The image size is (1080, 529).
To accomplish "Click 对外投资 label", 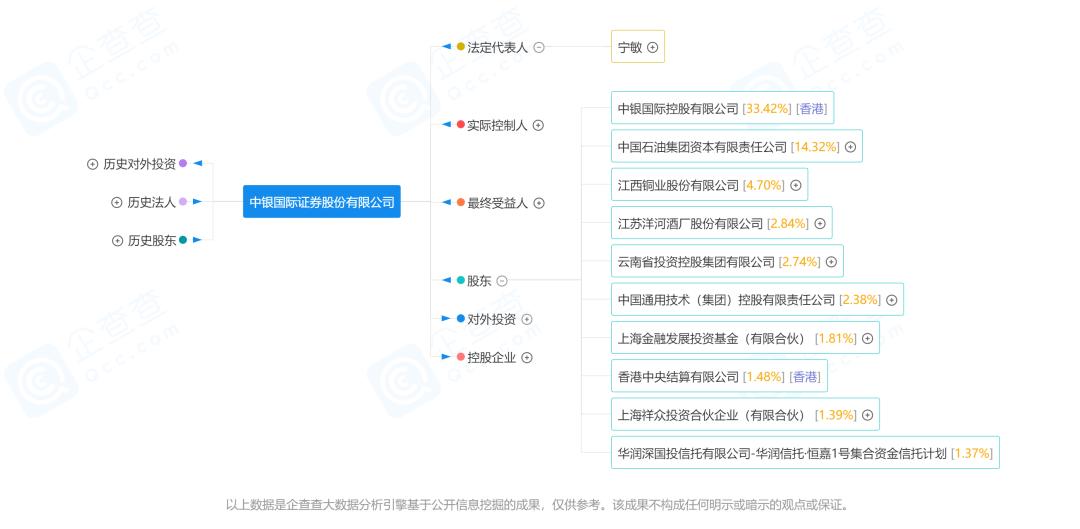I will (x=492, y=319).
